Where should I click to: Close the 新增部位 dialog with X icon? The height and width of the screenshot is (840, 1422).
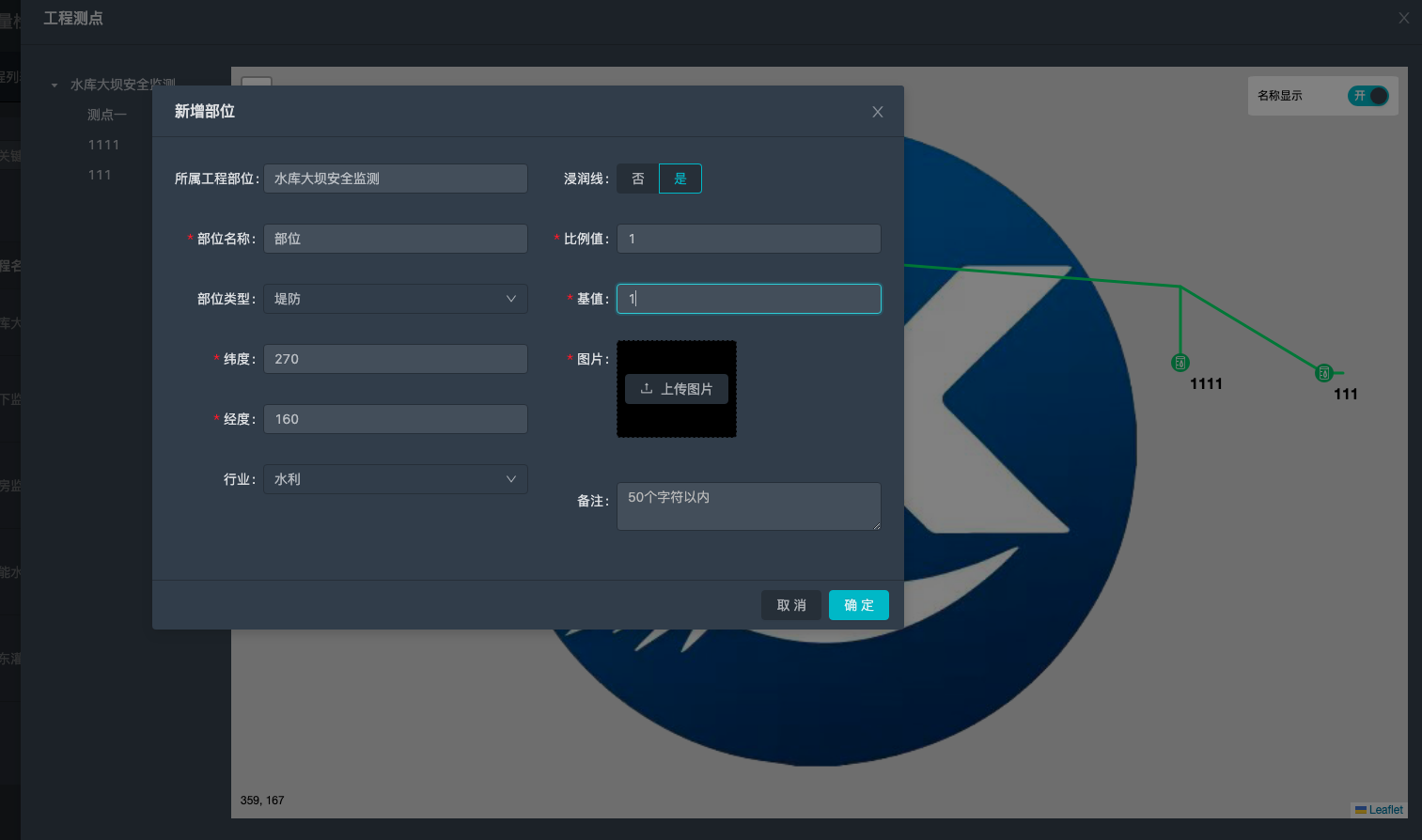[877, 112]
